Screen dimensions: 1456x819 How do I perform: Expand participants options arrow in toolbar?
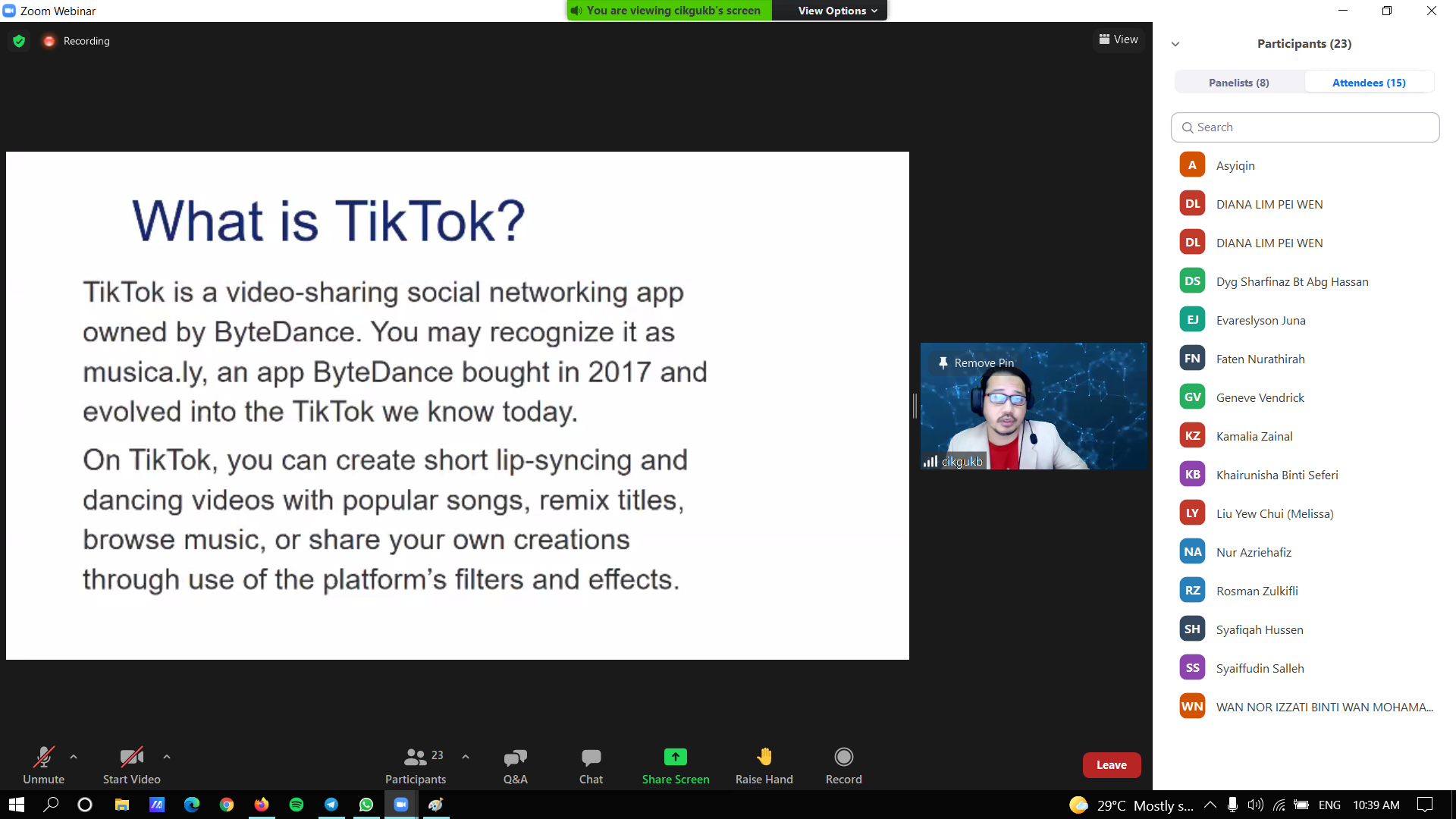tap(466, 756)
